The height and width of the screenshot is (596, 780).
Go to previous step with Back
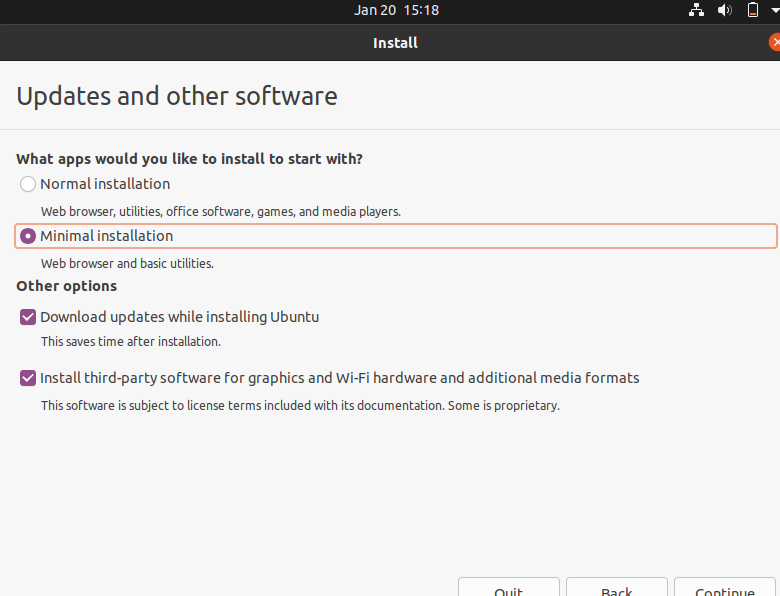(616, 588)
